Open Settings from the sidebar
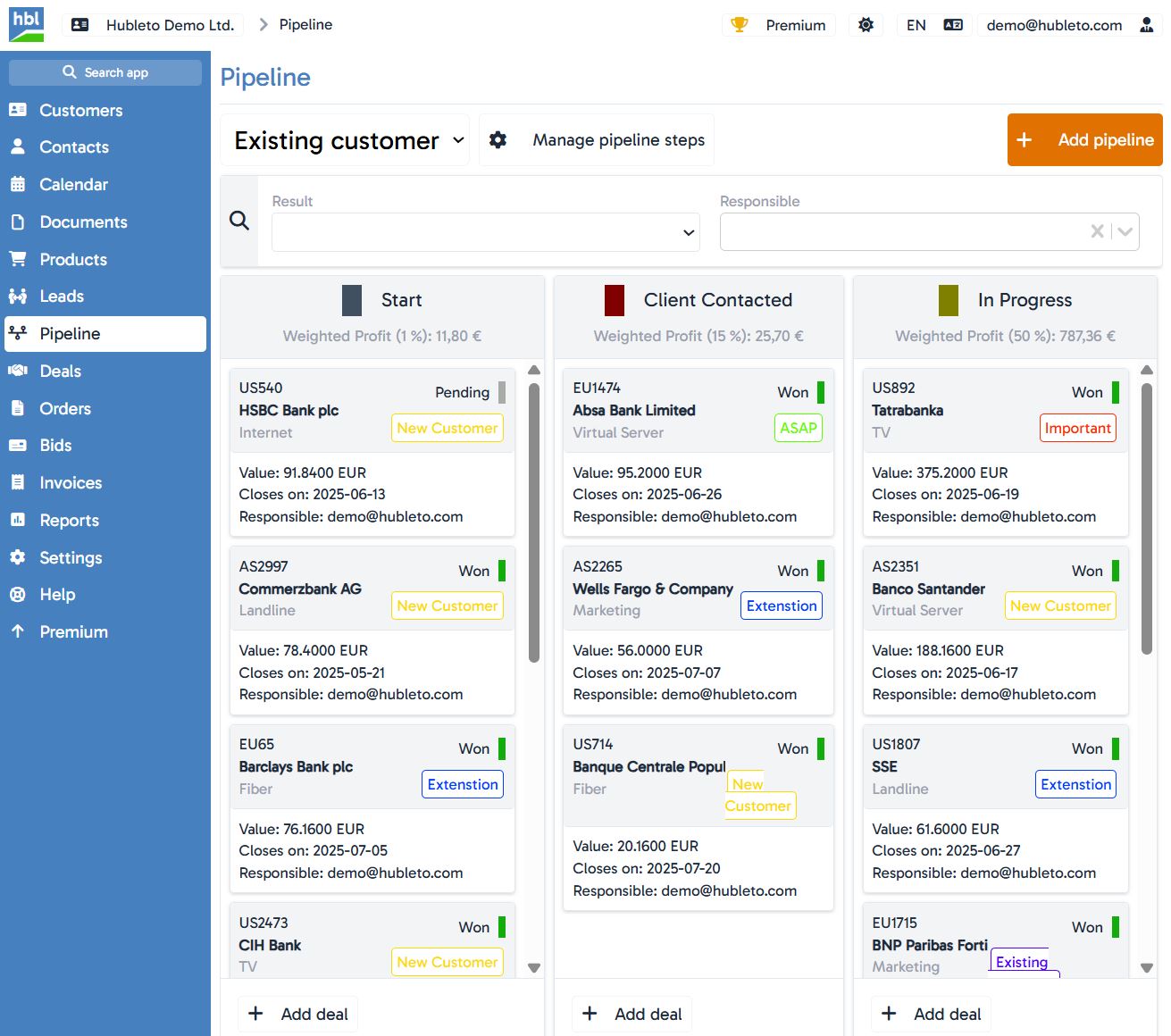Image resolution: width=1171 pixels, height=1036 pixels. coord(19,557)
